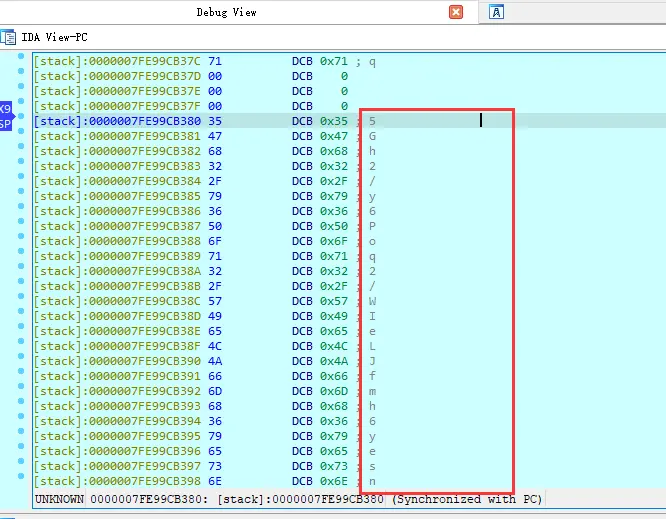This screenshot has width=666, height=519.
Task: Click the DCB 0x50 operand value
Action: [x=334, y=226]
